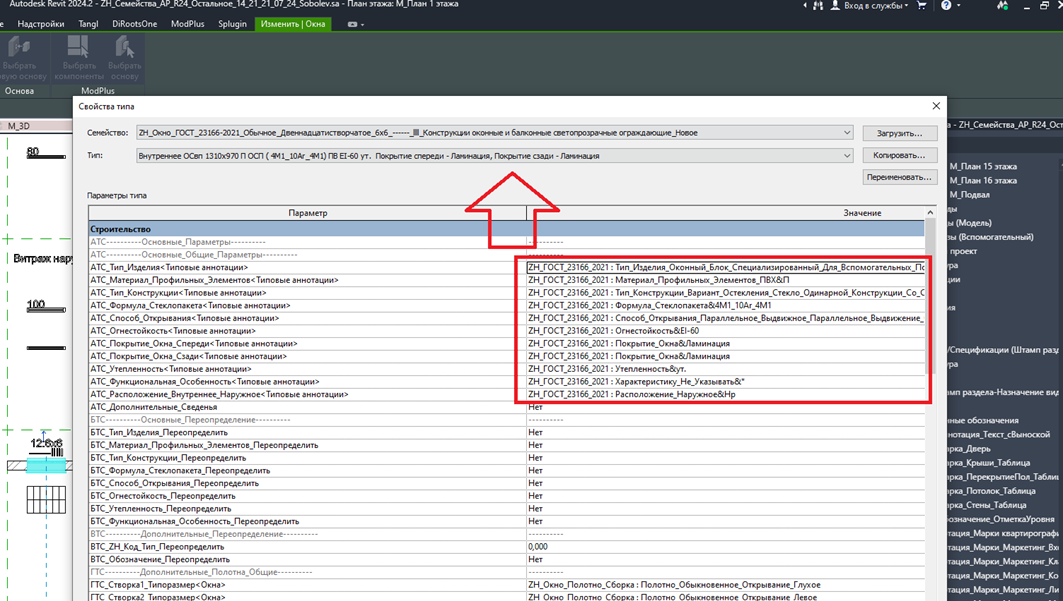
Task: Expand the help menu dropdown arrow
Action: pos(958,5)
